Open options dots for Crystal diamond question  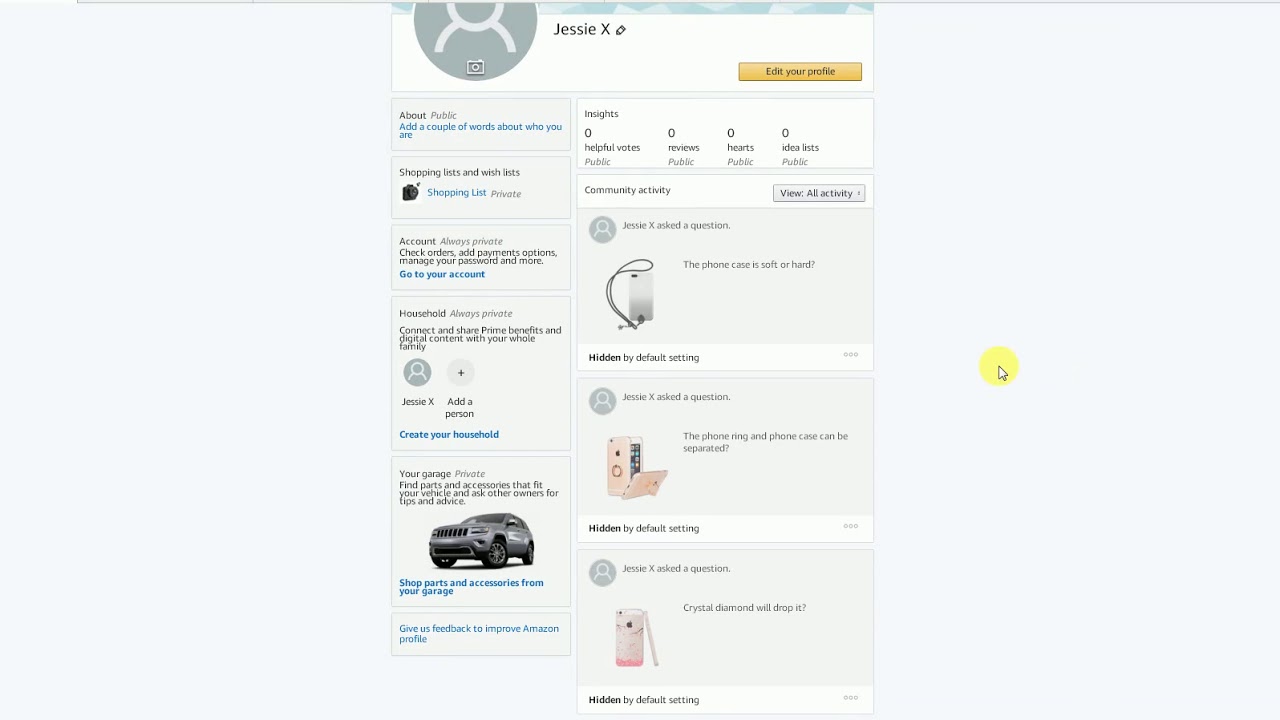(x=850, y=697)
